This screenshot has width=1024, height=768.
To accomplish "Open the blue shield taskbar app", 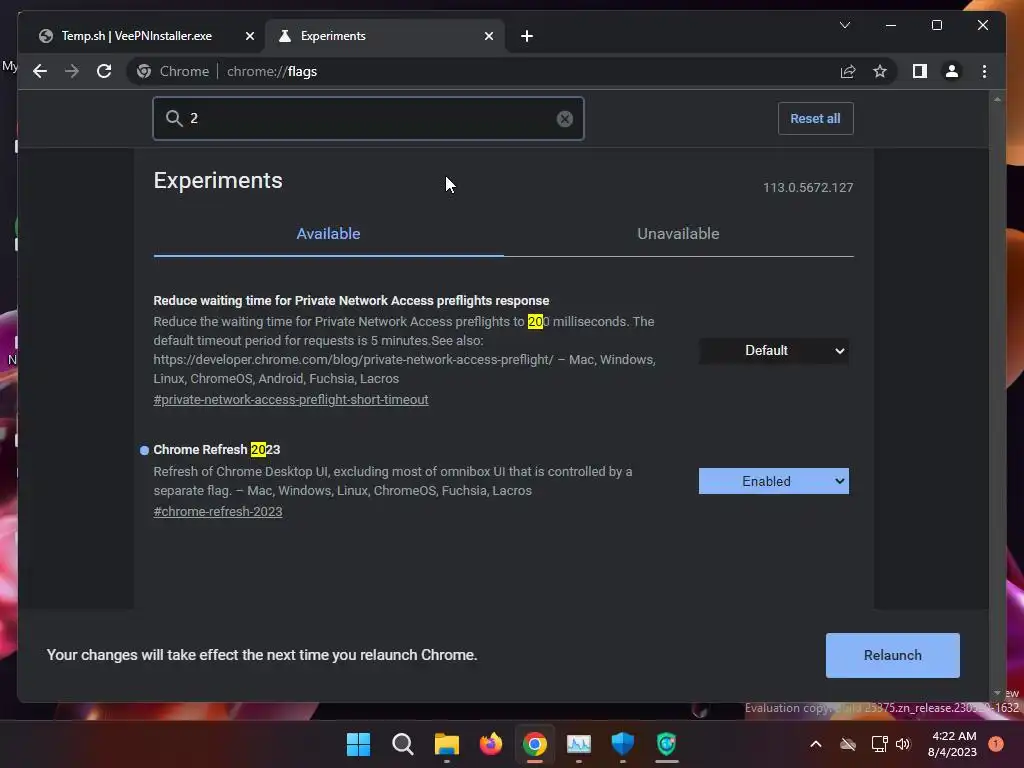I will [x=622, y=744].
